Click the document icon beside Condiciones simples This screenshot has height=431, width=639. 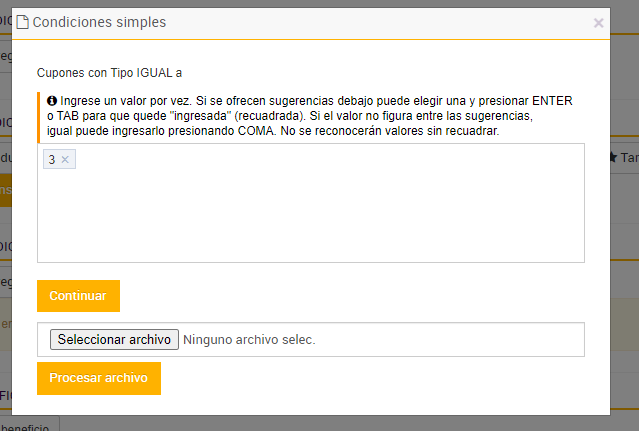pos(23,22)
